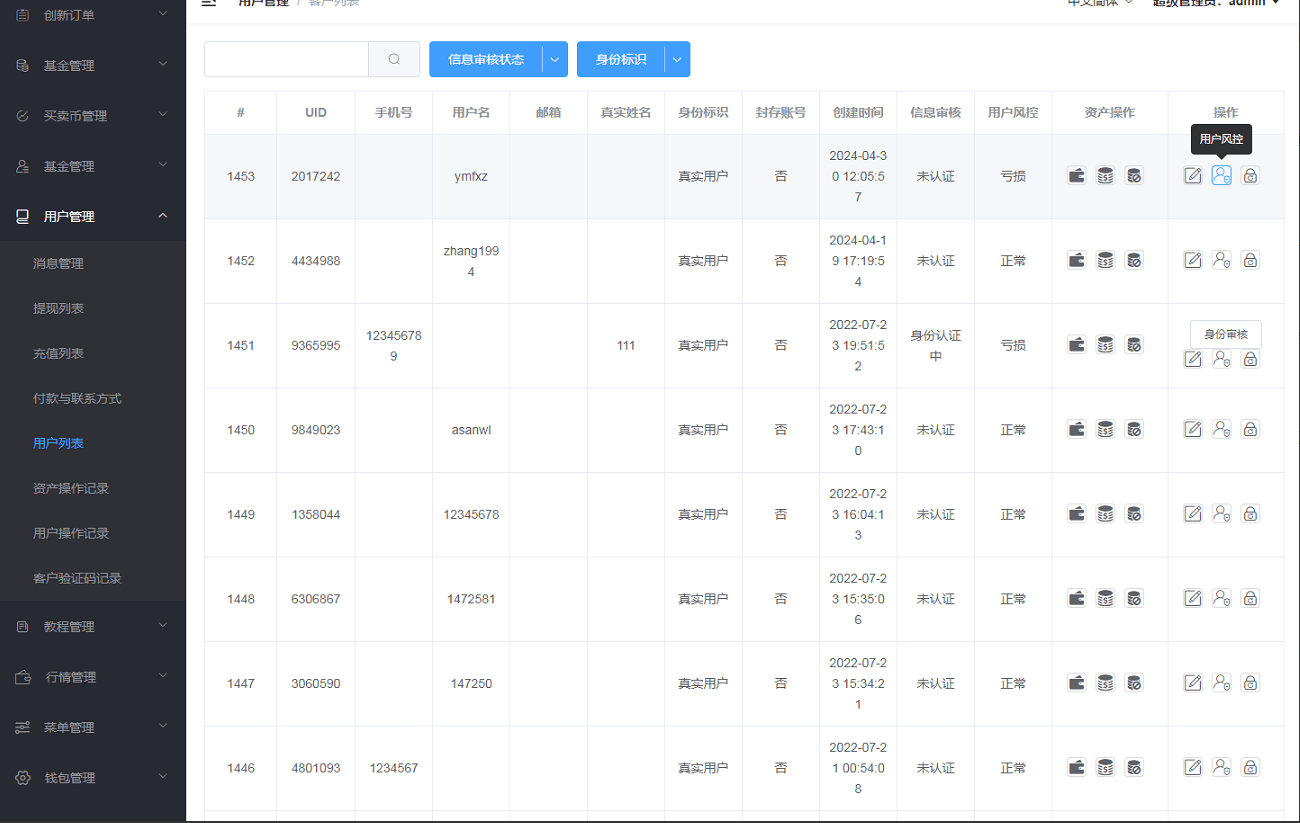Collapse the 用户管理 sidebar section
This screenshot has height=823, width=1300.
[x=163, y=216]
